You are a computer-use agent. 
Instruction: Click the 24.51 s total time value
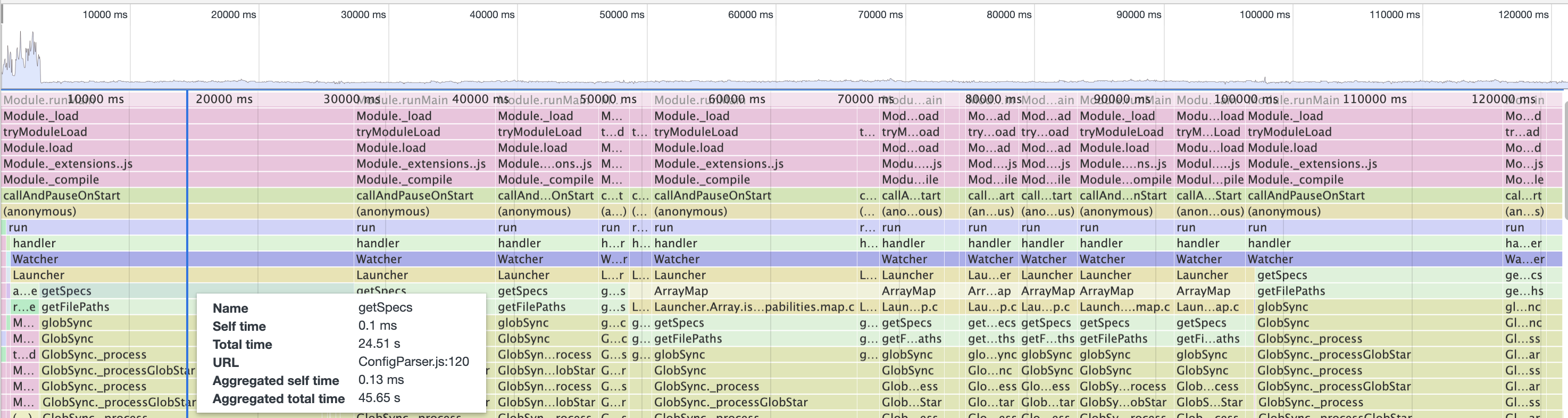coord(379,343)
